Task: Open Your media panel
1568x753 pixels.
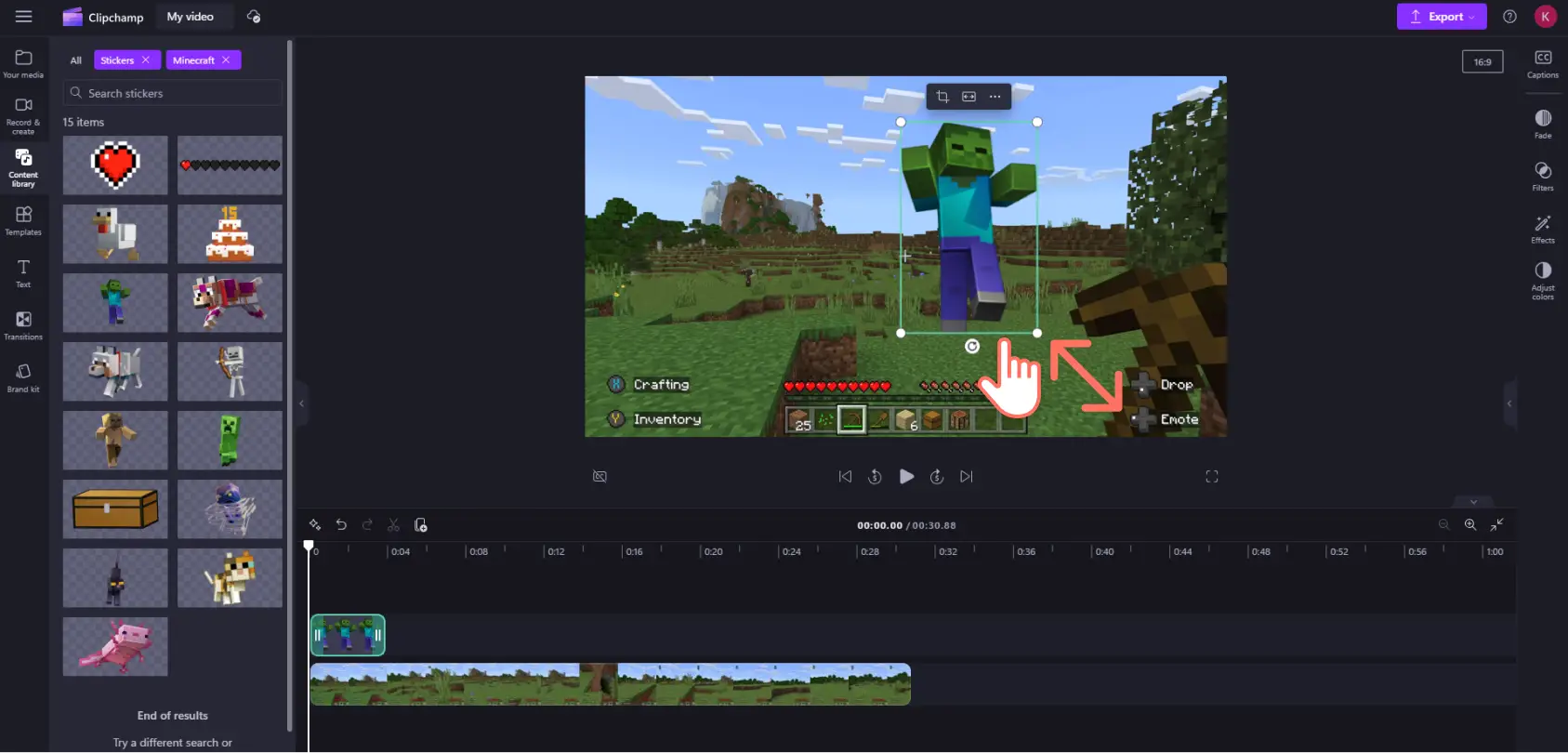Action: click(23, 64)
